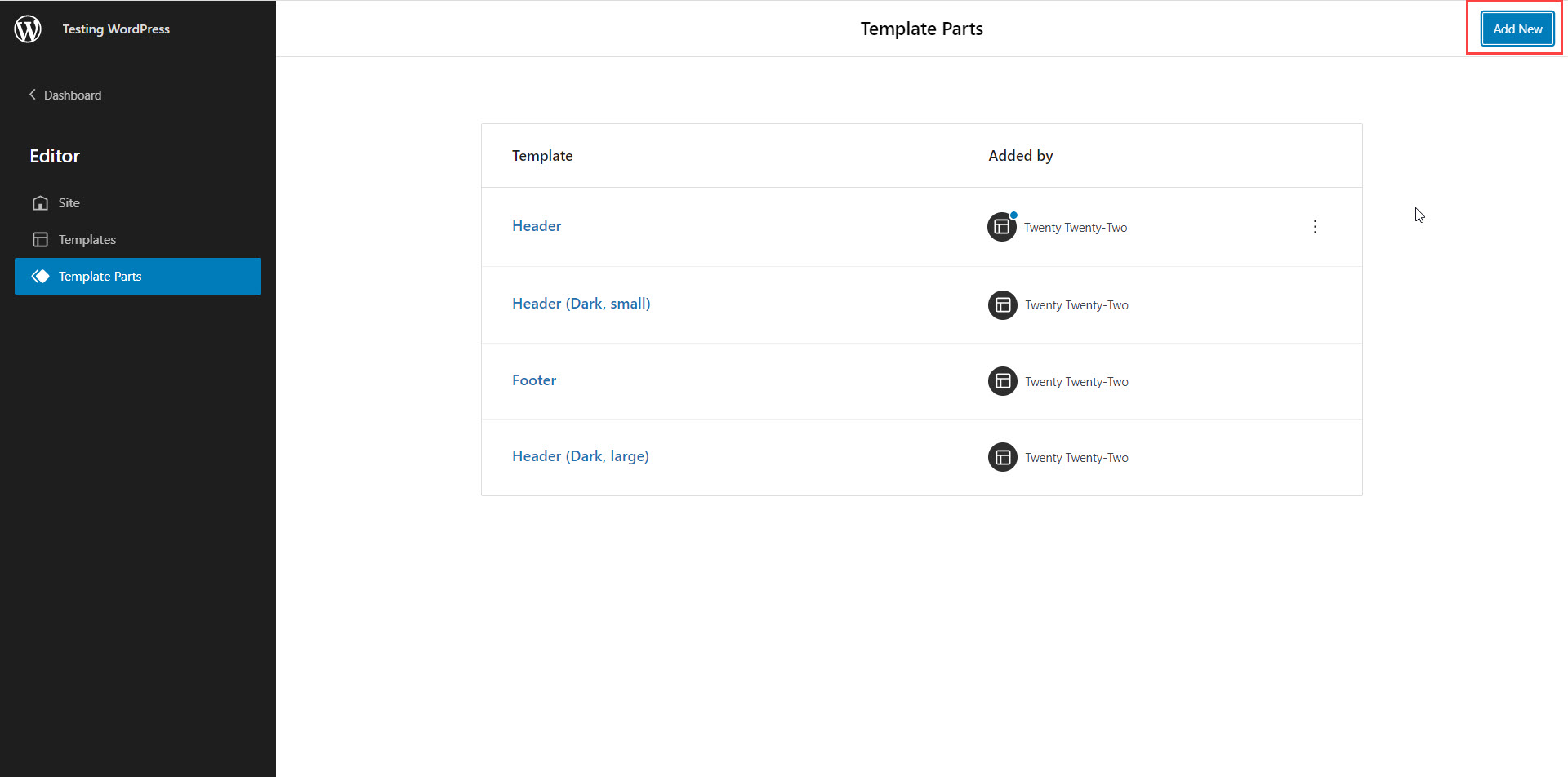1568x777 pixels.
Task: Open the Header (Dark, small) link
Action: pos(581,304)
